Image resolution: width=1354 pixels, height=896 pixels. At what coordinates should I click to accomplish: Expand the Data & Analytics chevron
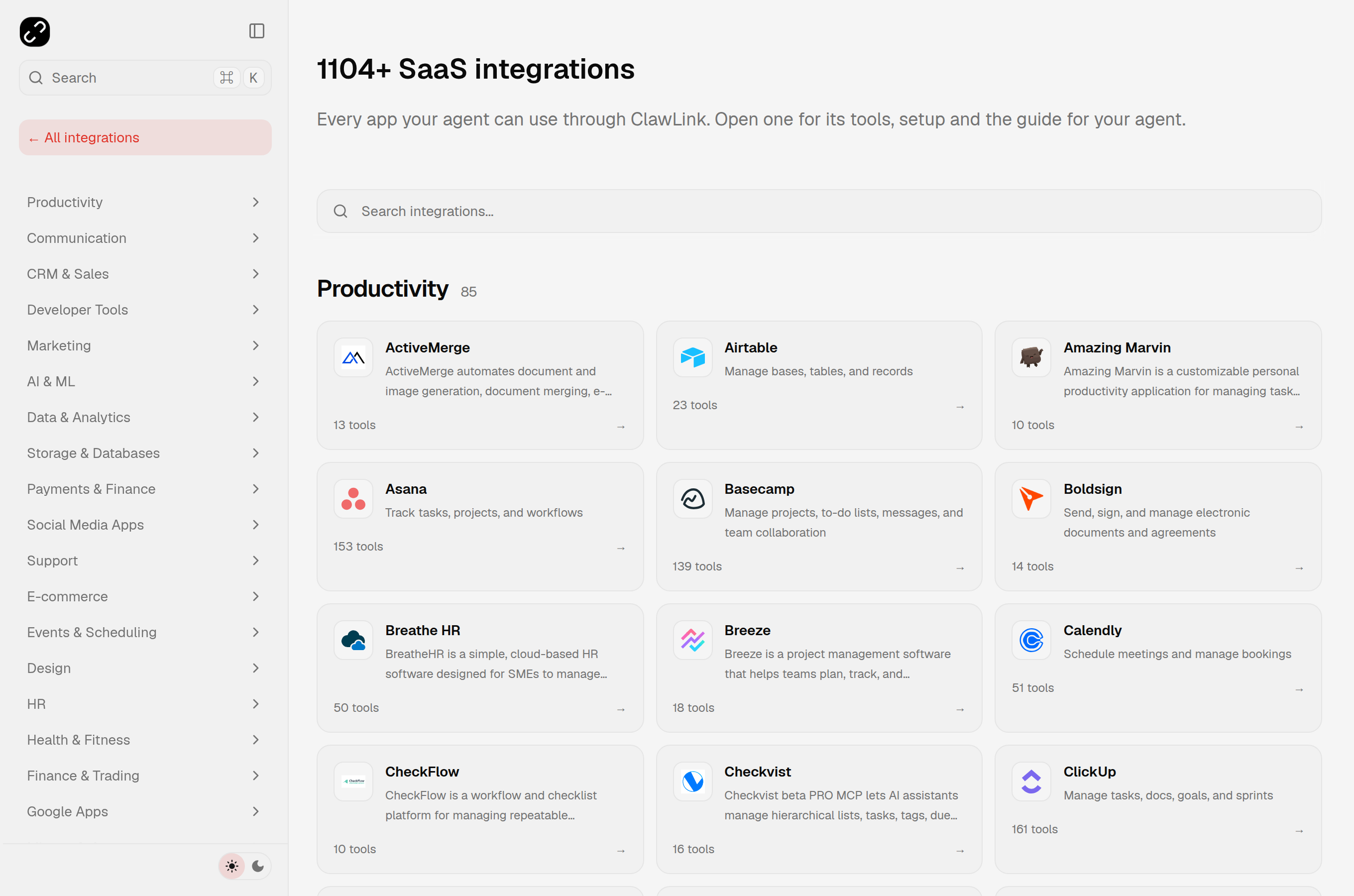tap(255, 417)
